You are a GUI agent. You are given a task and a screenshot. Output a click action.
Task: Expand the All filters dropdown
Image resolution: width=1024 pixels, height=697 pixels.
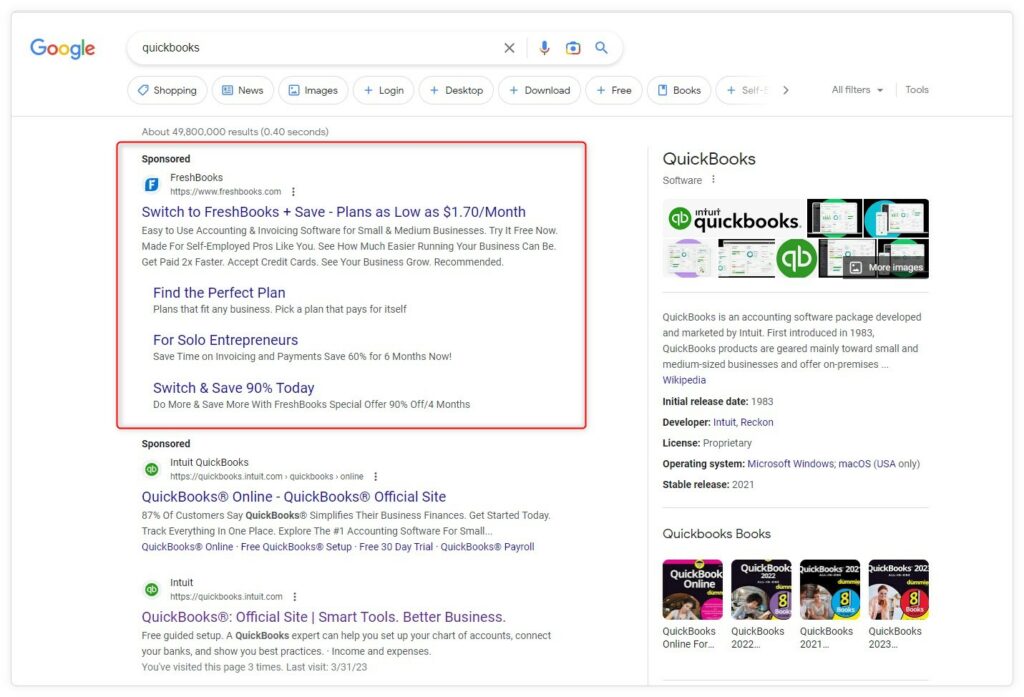pyautogui.click(x=857, y=90)
